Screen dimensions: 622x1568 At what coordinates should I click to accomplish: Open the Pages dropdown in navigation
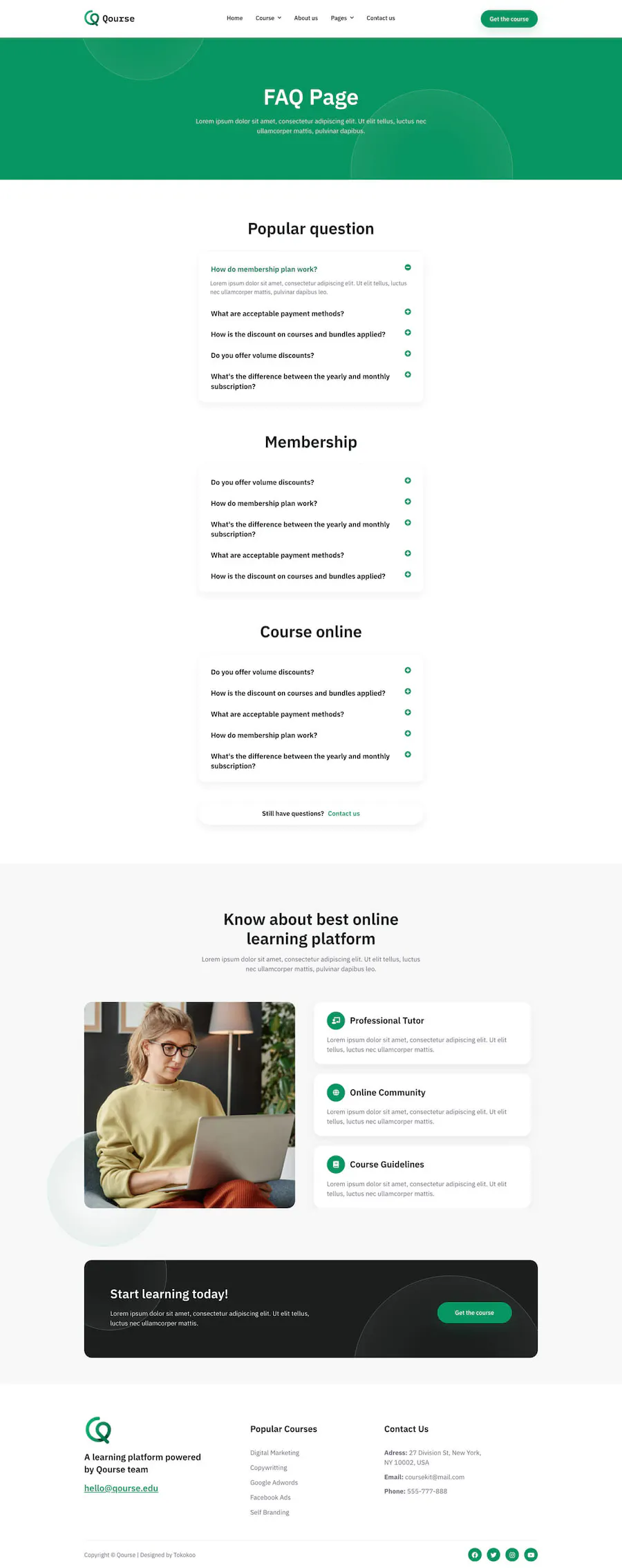(x=342, y=18)
